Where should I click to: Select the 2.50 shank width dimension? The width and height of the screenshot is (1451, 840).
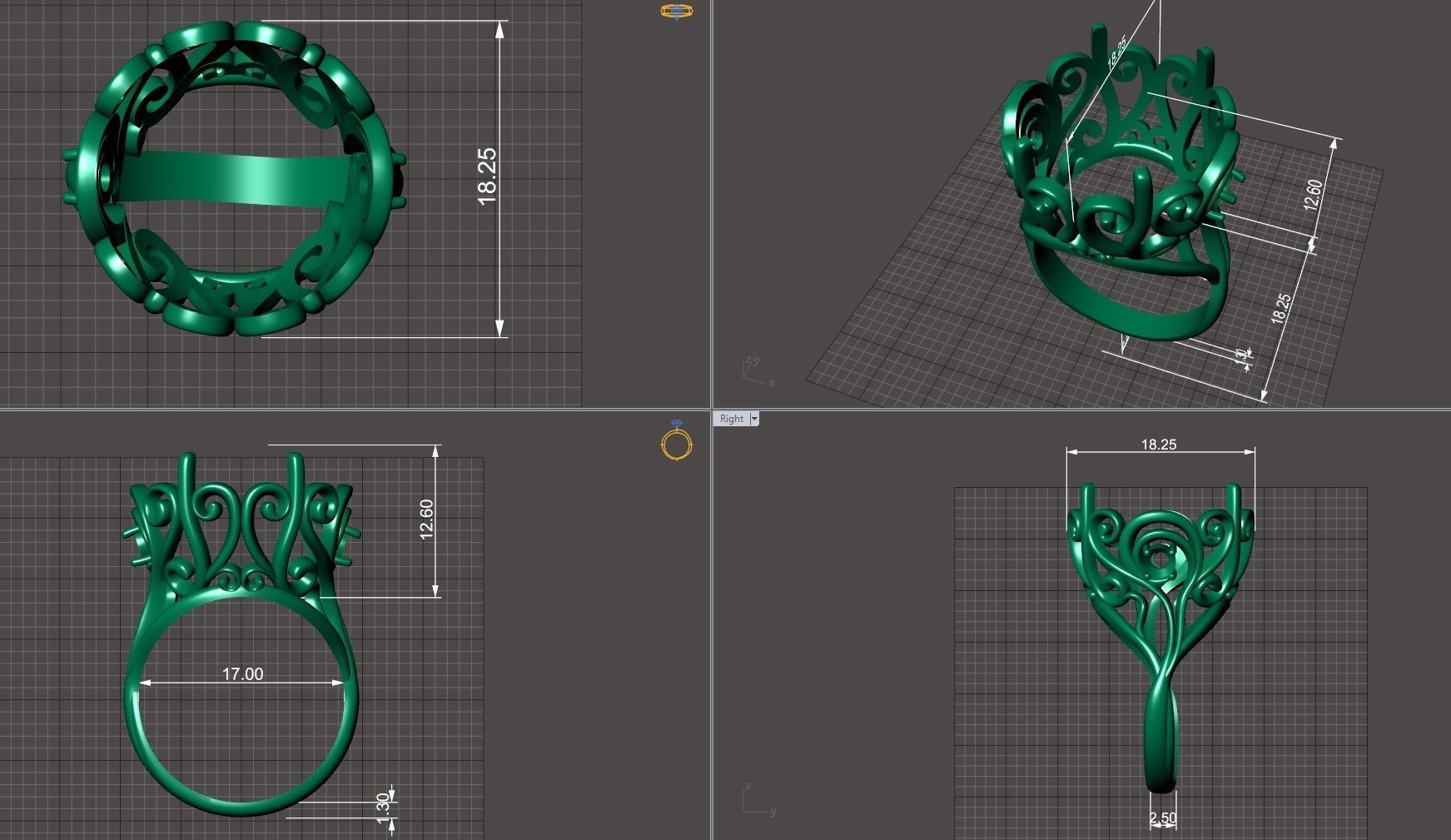[1163, 818]
